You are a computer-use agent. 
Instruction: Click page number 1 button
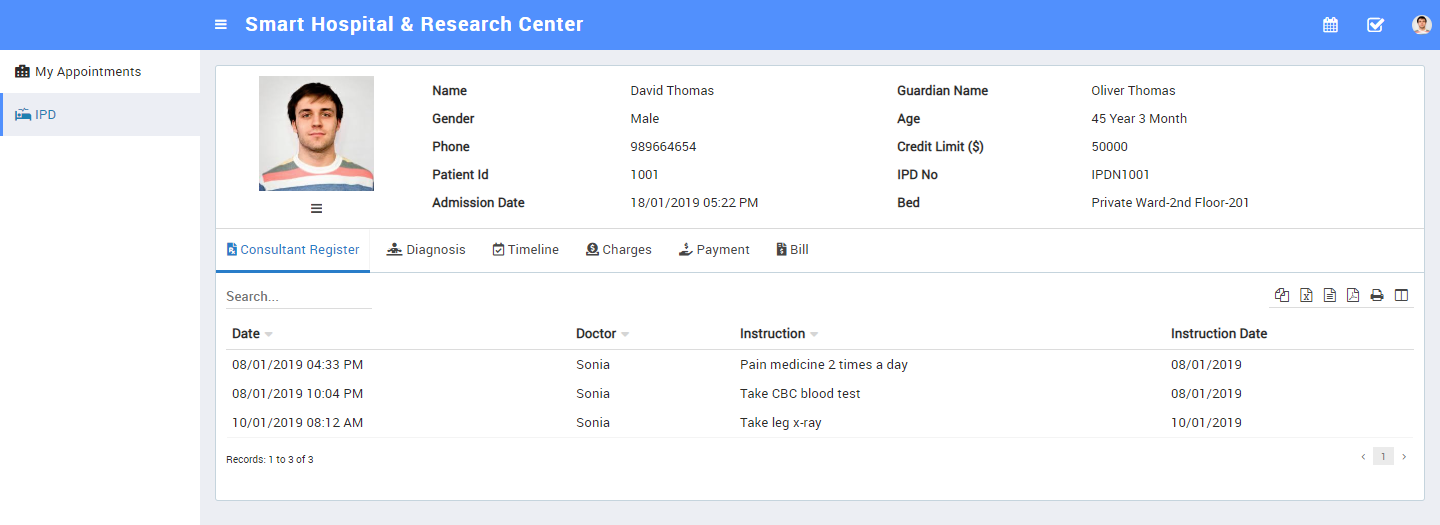(1383, 457)
